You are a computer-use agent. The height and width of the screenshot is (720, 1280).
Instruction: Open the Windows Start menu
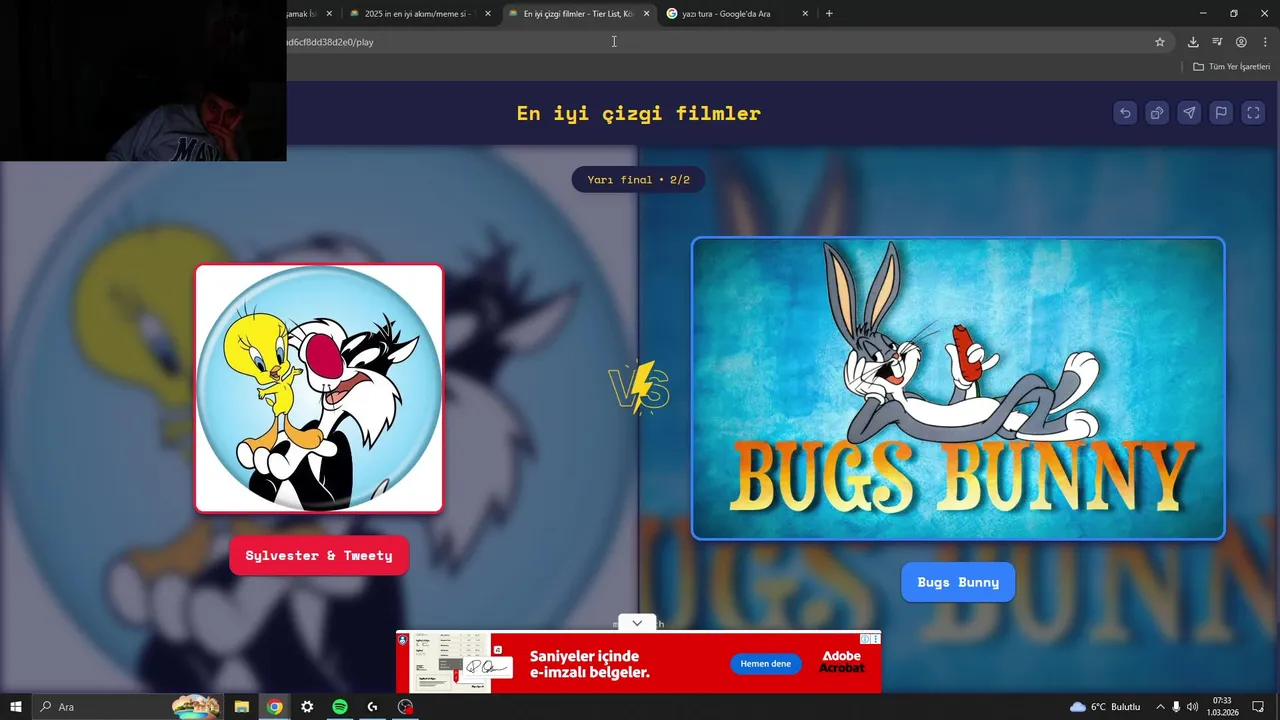15,707
